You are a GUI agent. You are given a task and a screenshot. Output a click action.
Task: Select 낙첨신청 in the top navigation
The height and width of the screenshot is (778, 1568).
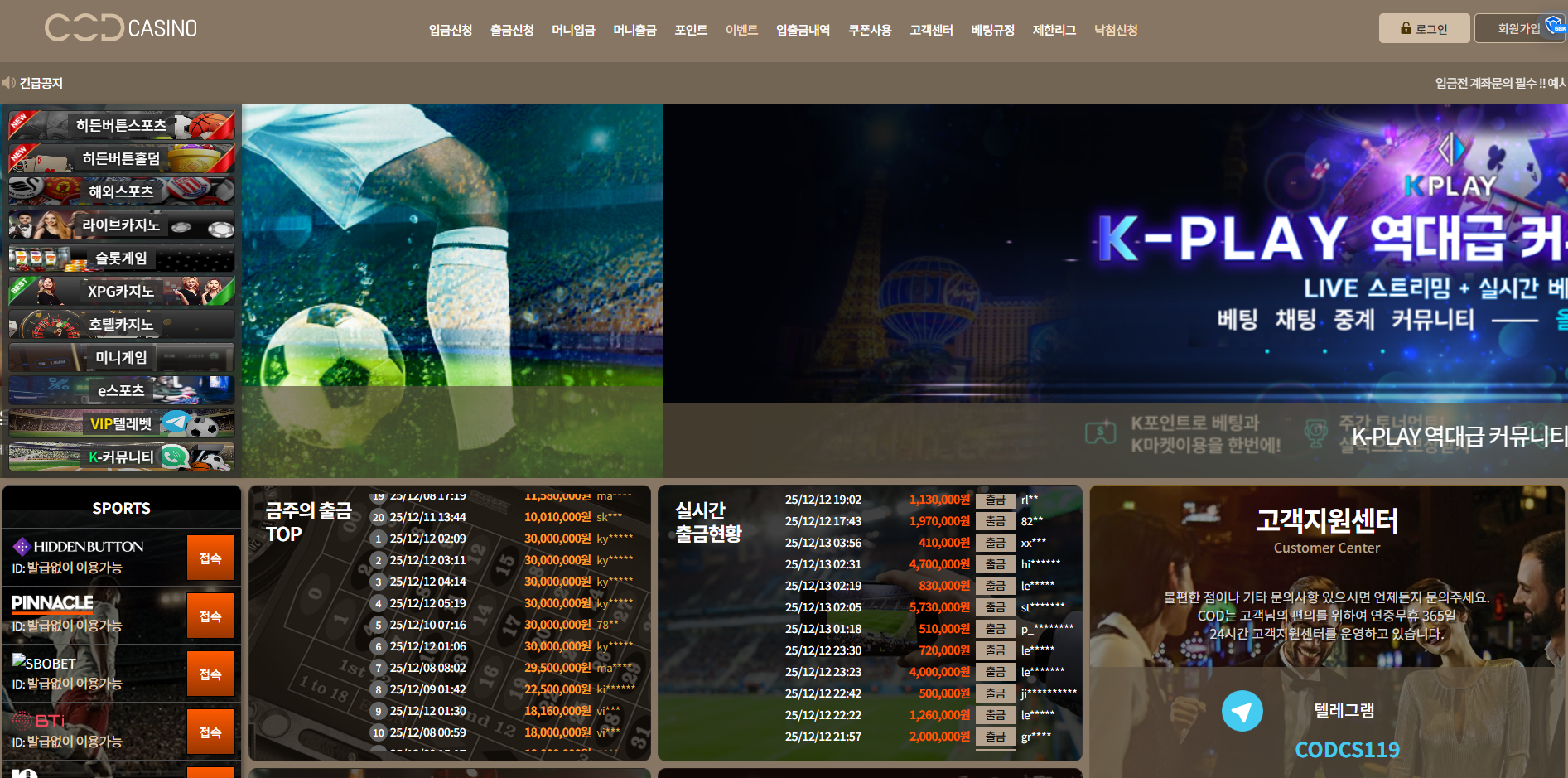pyautogui.click(x=1116, y=31)
